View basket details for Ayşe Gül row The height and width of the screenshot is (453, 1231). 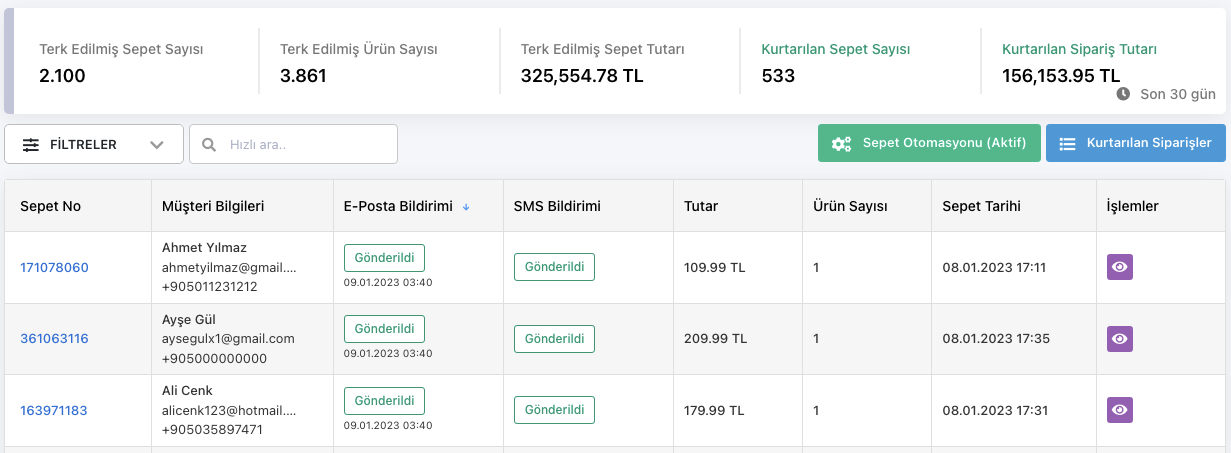click(x=1120, y=339)
